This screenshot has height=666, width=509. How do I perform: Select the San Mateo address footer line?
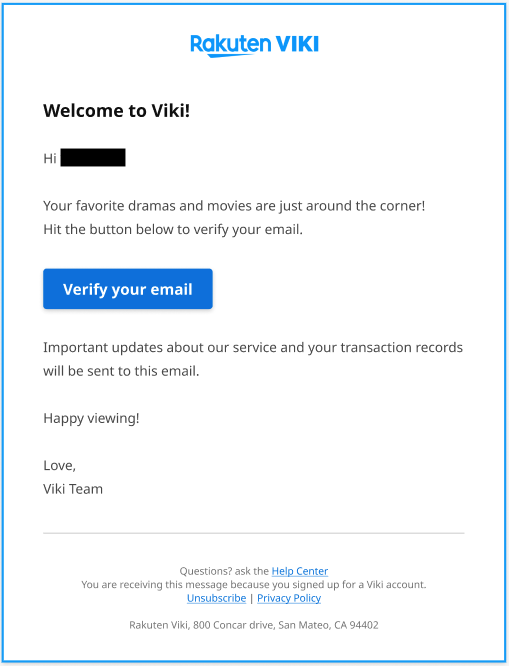[254, 625]
